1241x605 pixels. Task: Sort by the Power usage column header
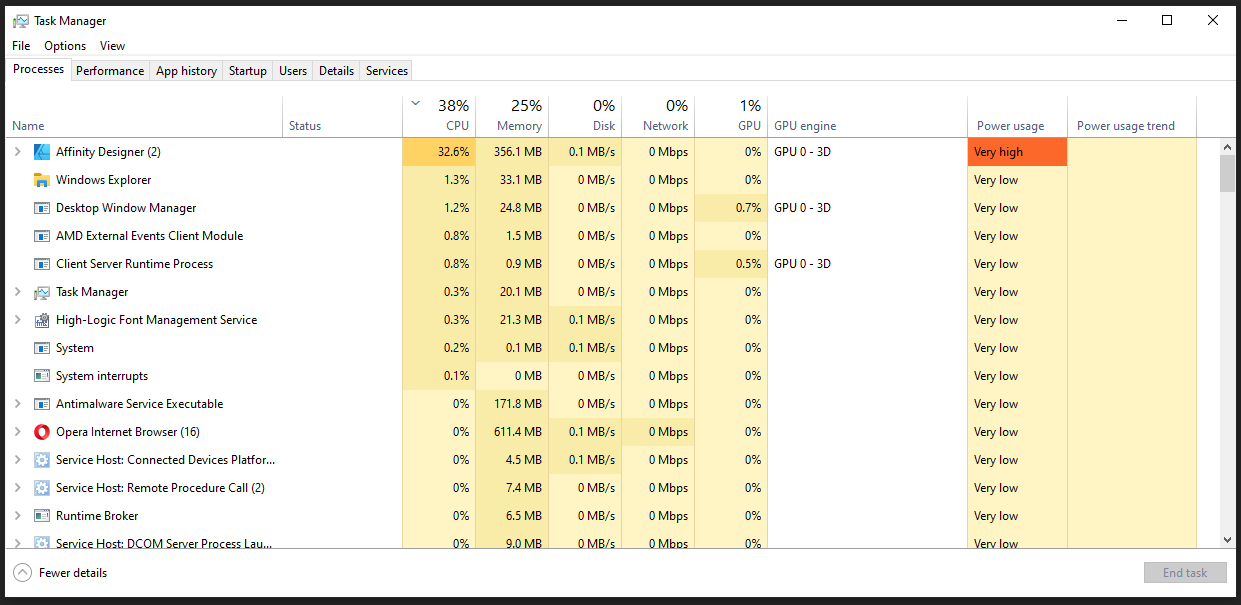pos(1017,116)
